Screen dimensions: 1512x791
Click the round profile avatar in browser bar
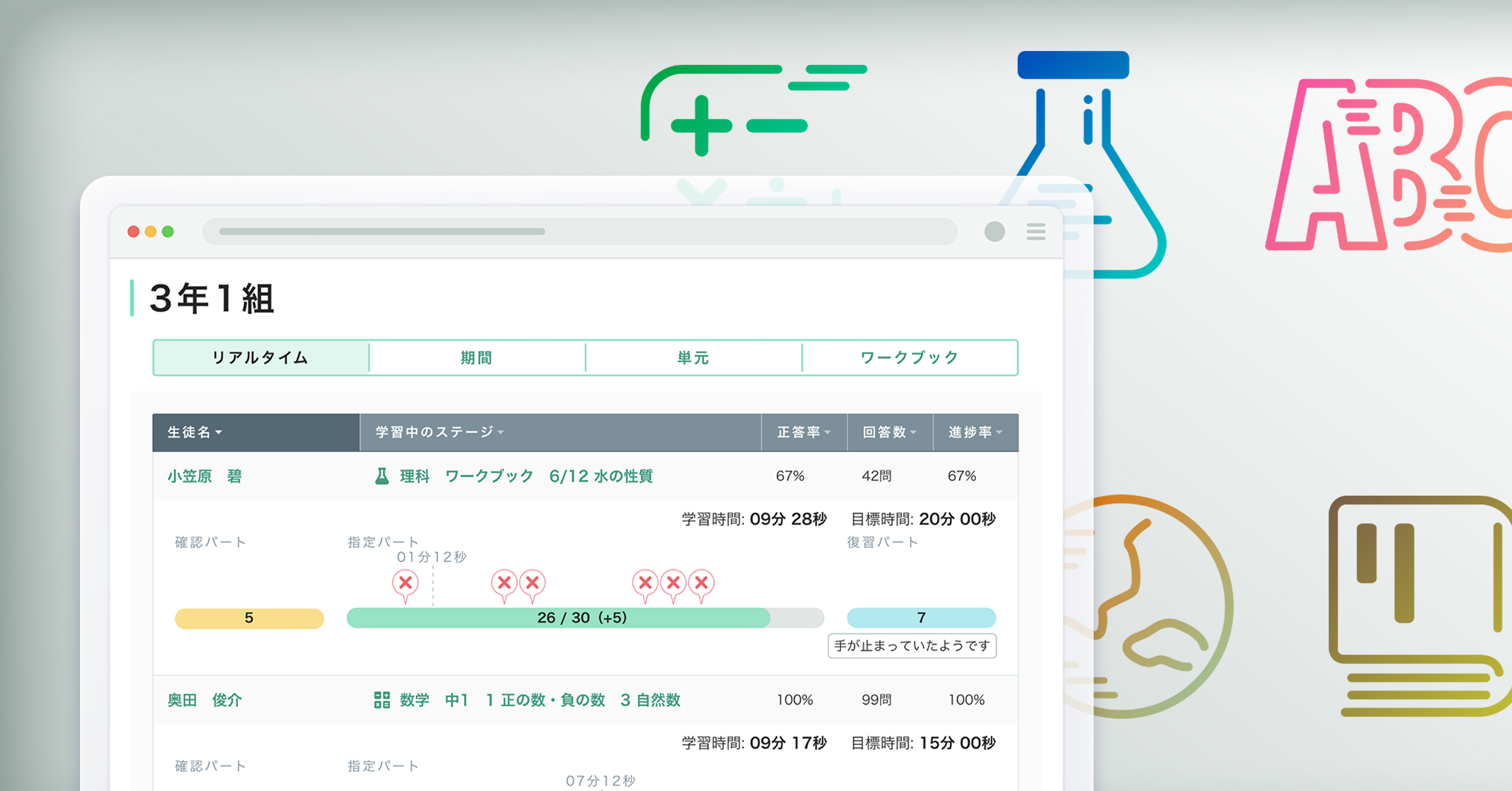point(994,232)
